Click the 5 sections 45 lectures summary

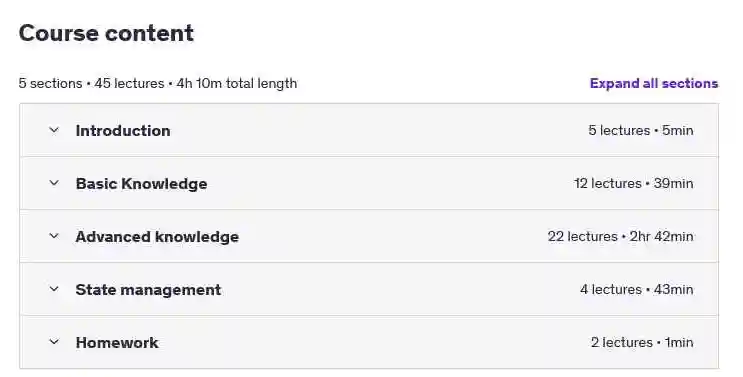pos(158,83)
